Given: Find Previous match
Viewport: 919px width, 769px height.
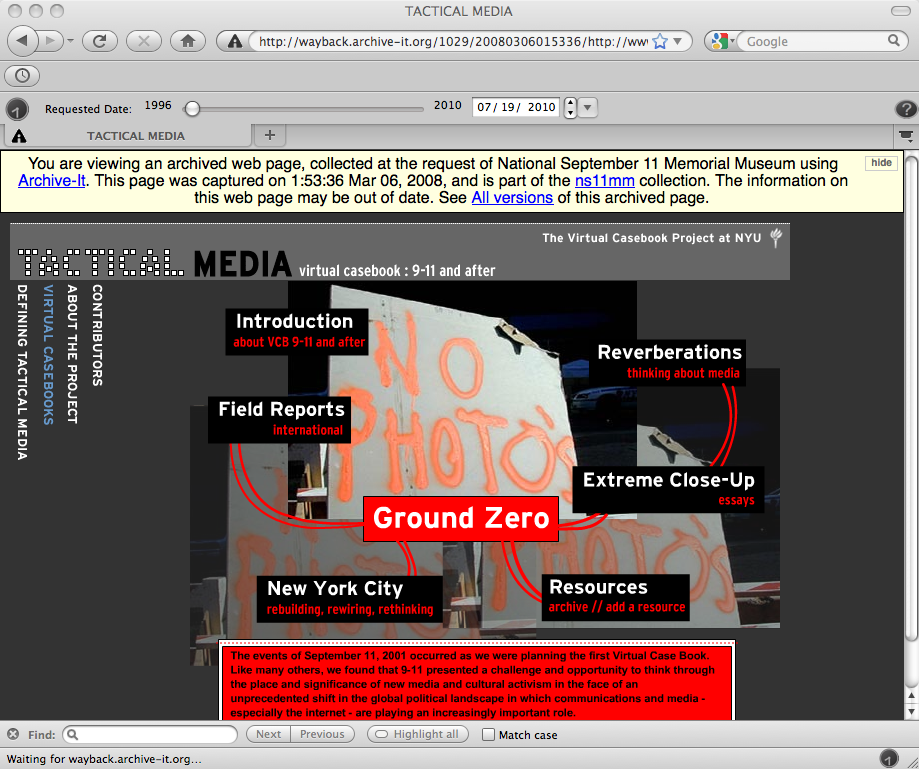Looking at the screenshot, I should (x=322, y=734).
